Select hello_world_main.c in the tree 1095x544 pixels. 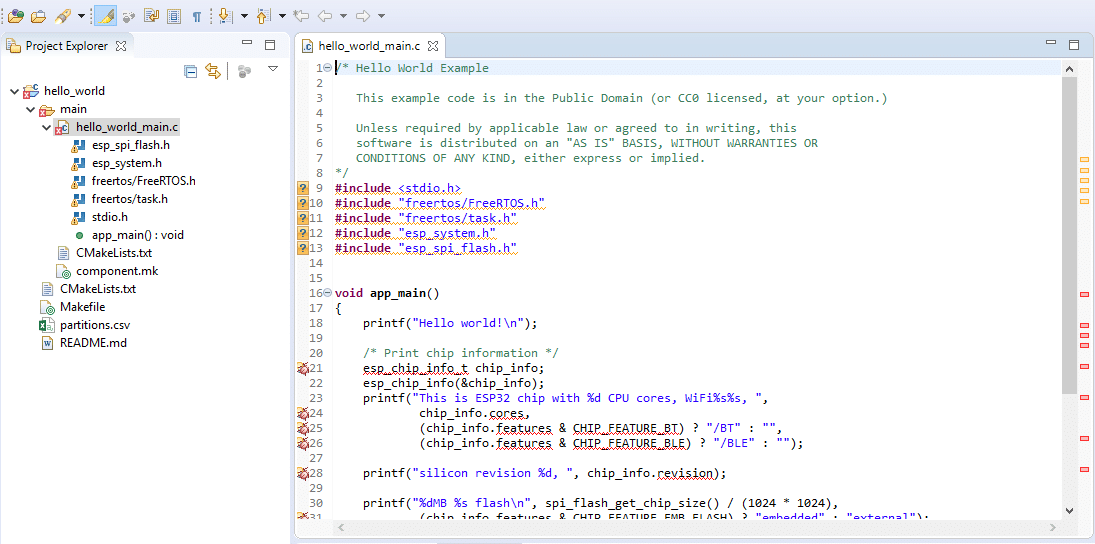127,127
